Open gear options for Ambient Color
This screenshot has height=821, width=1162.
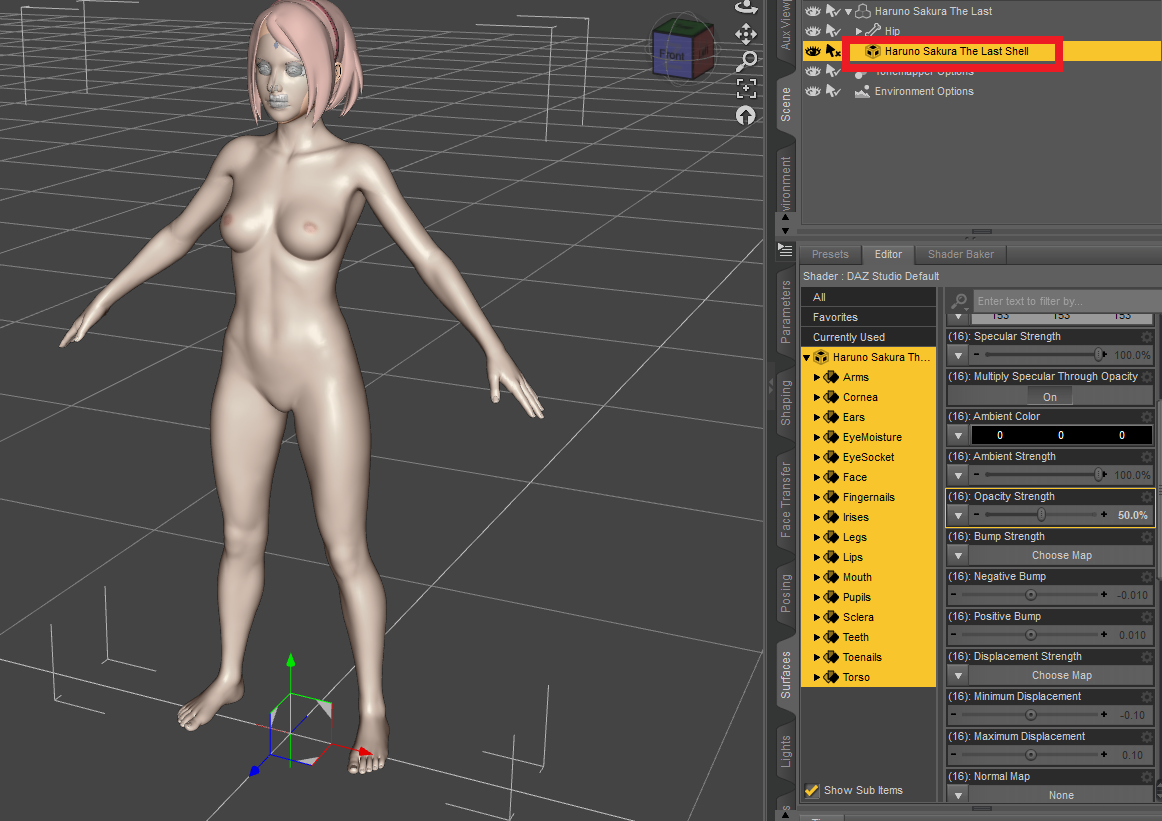pyautogui.click(x=1147, y=416)
